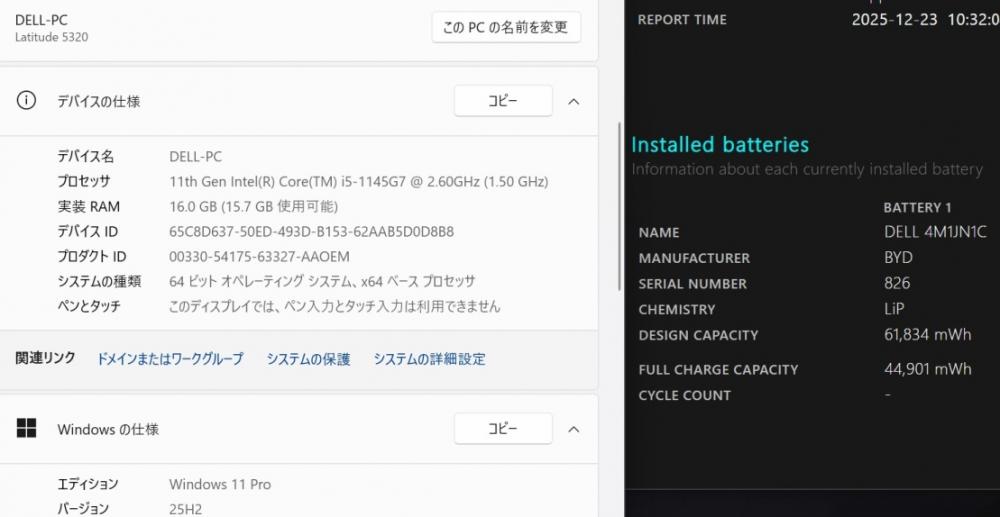The height and width of the screenshot is (517, 1000).
Task: Click the device specifications info icon
Action: (26, 101)
